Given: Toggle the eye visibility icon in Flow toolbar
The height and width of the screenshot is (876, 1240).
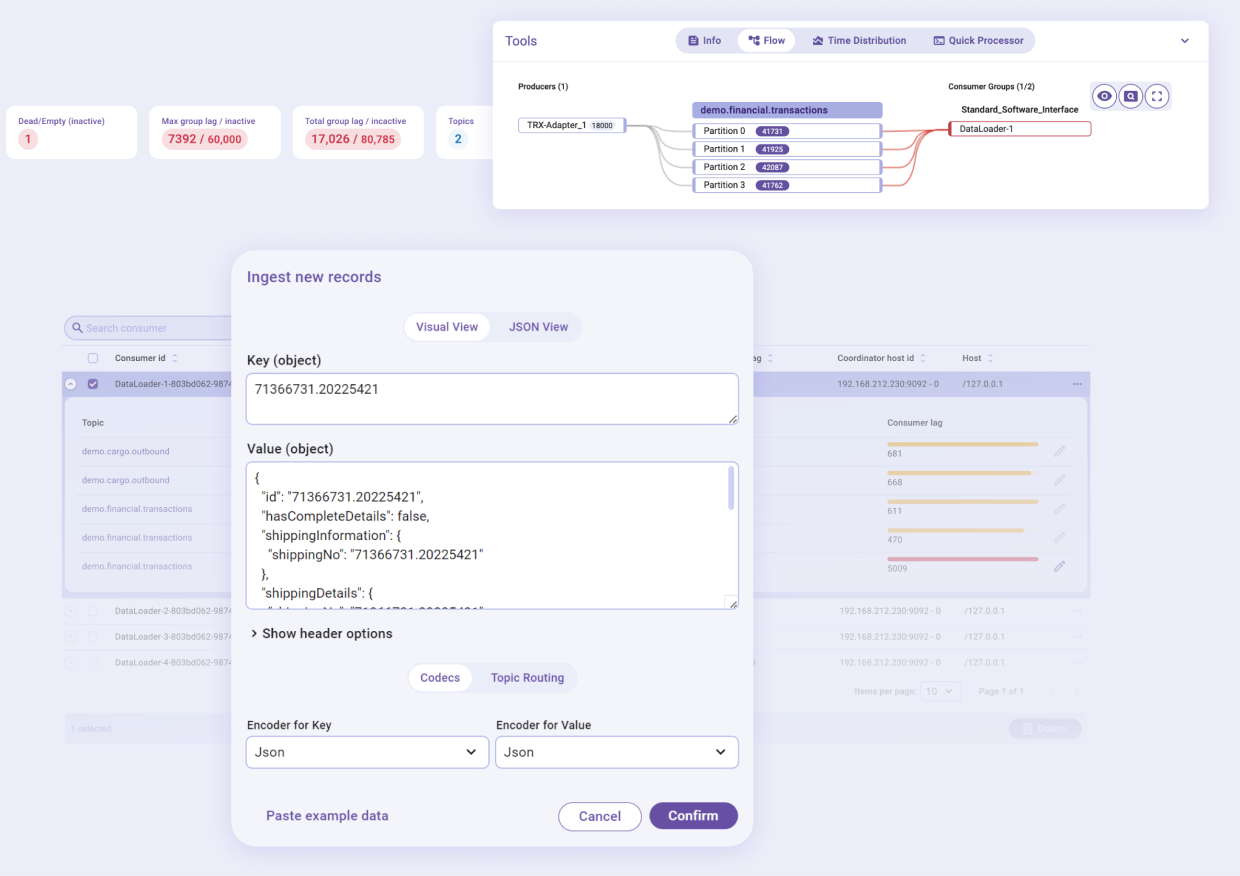Looking at the screenshot, I should pos(1104,96).
